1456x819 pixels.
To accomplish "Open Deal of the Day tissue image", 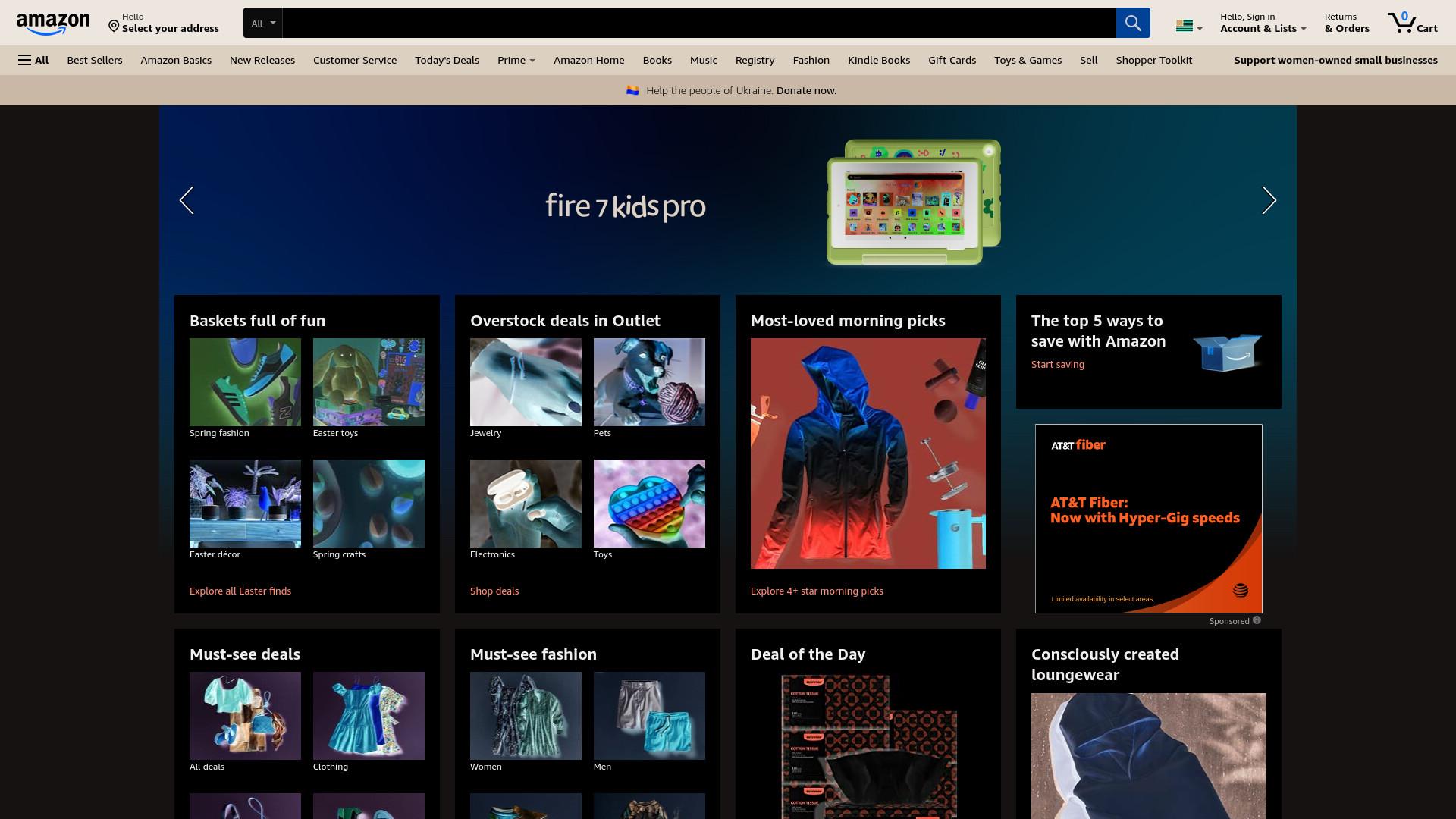I will (x=868, y=747).
